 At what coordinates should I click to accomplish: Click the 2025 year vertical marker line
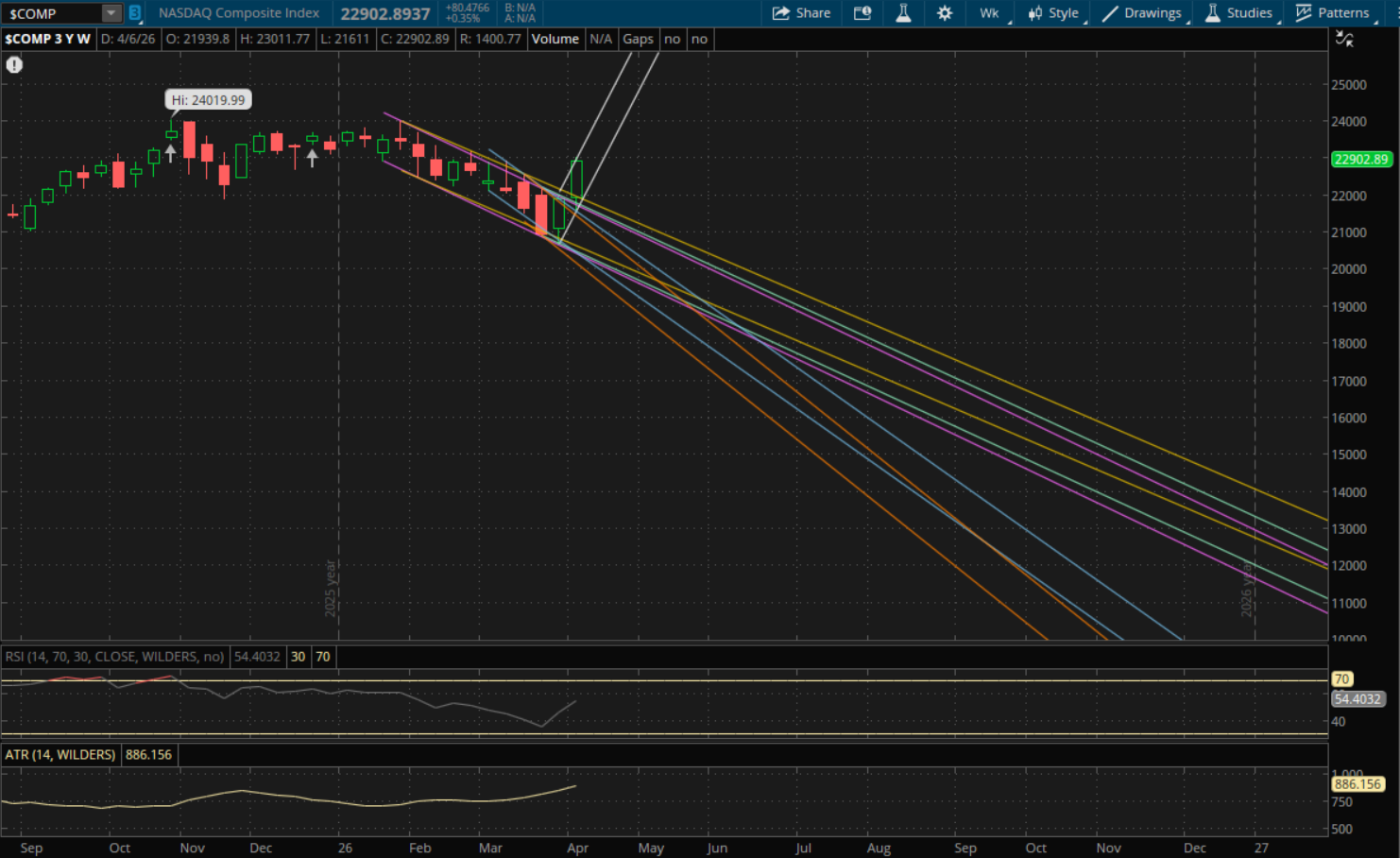[339, 378]
